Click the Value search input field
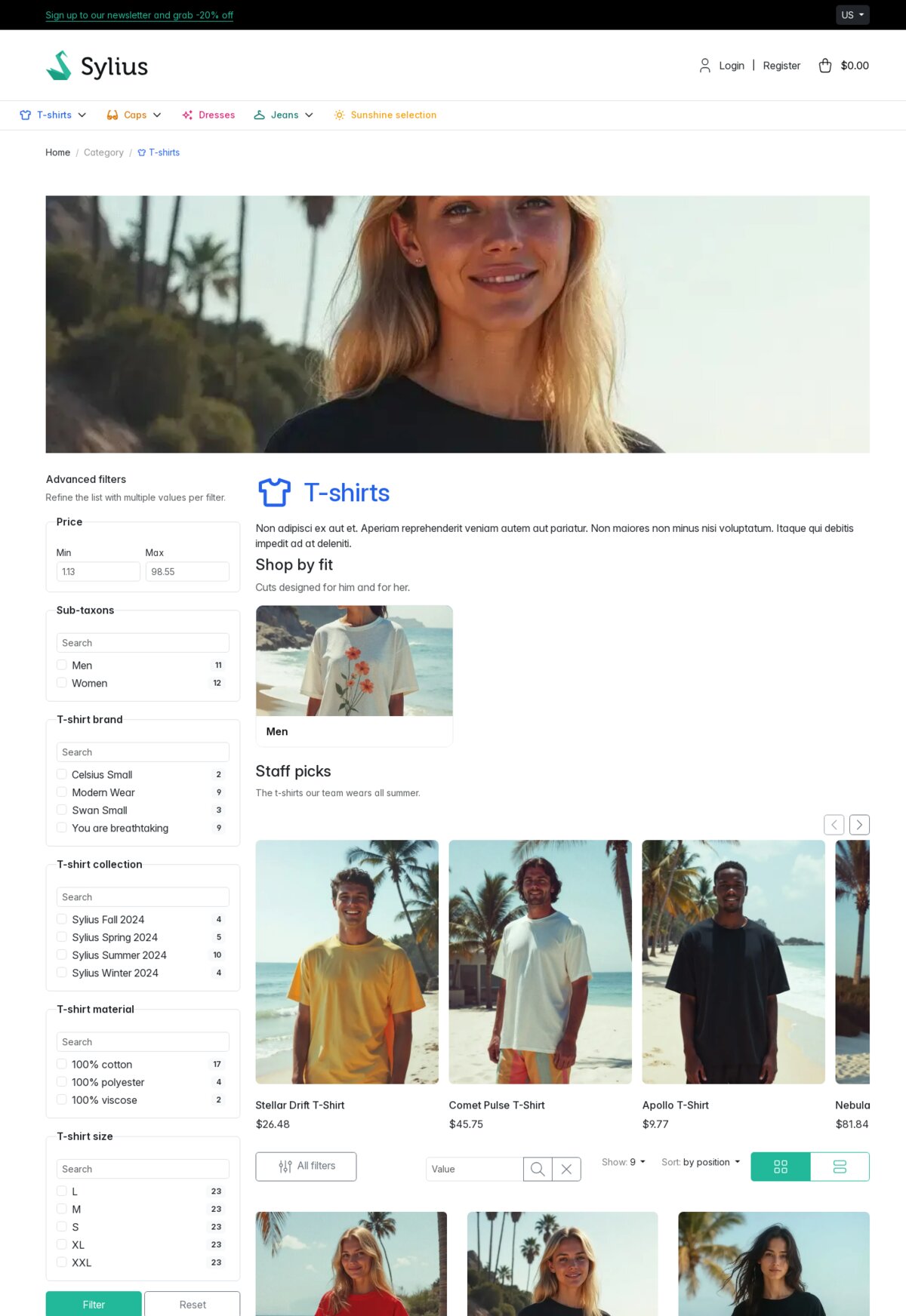The height and width of the screenshot is (1316, 906). pyautogui.click(x=475, y=1169)
